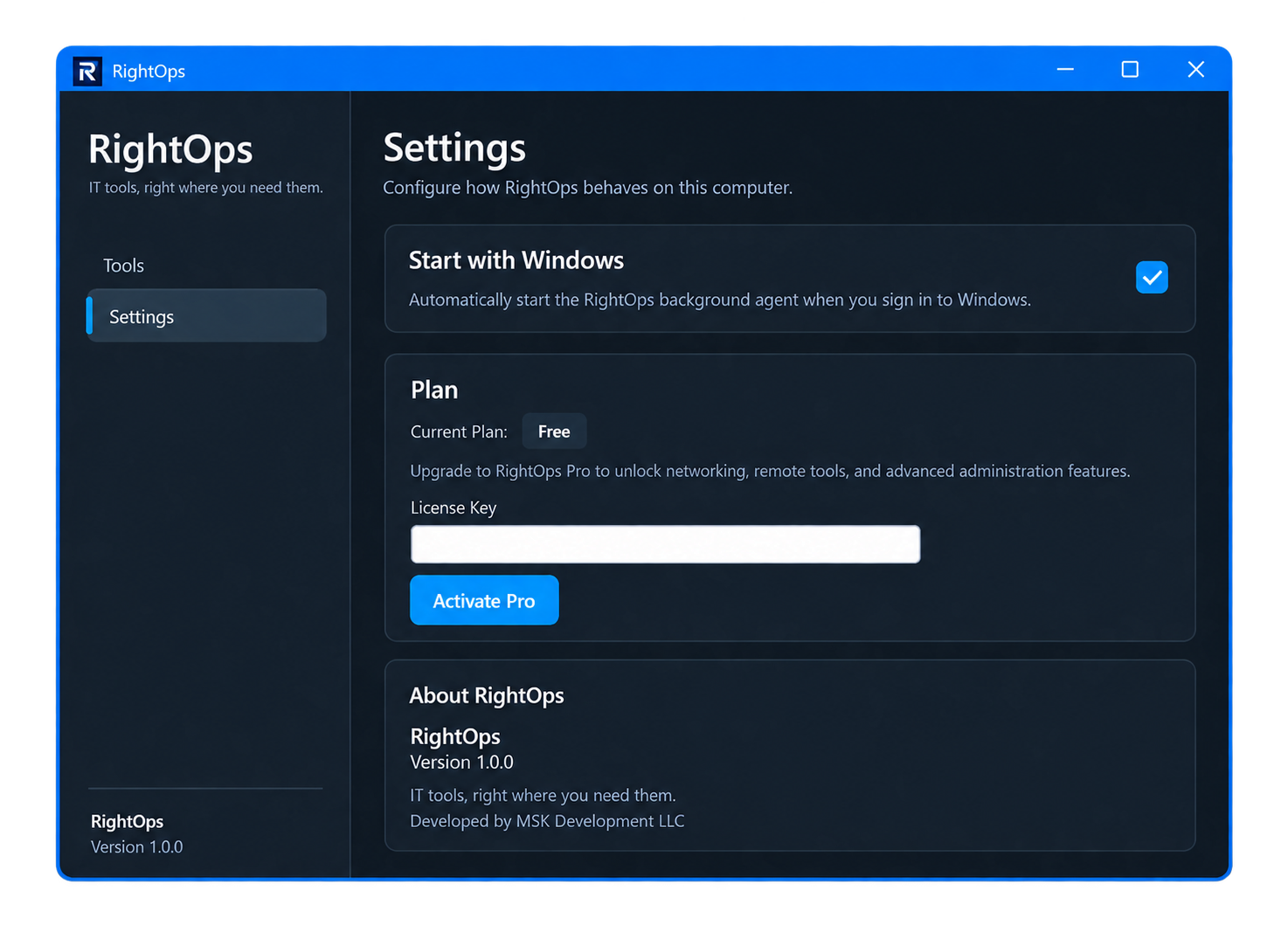The height and width of the screenshot is (932, 1288).
Task: Click the 'Current Plan:' label
Action: point(459,431)
